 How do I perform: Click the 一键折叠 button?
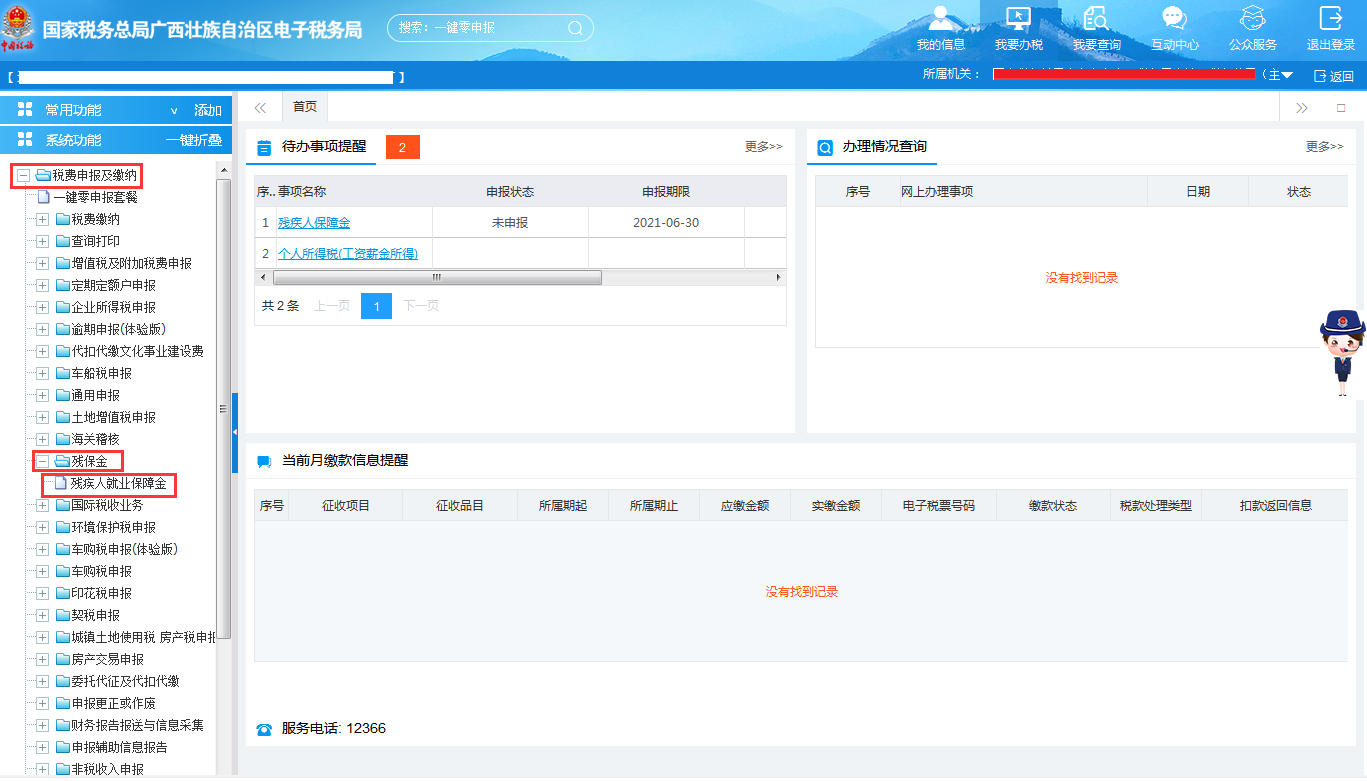[193, 141]
